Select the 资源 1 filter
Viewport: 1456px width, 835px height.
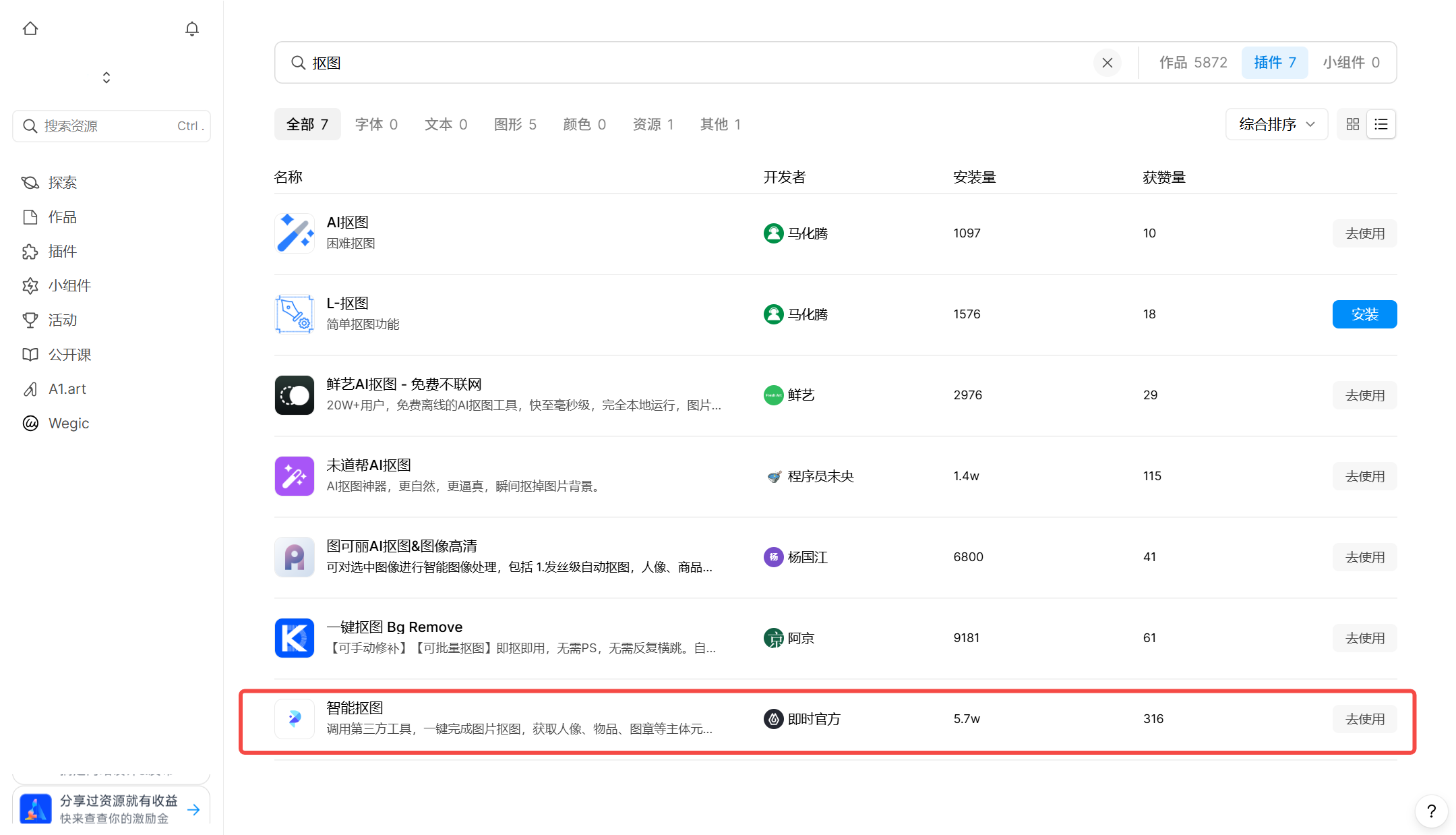(x=653, y=125)
